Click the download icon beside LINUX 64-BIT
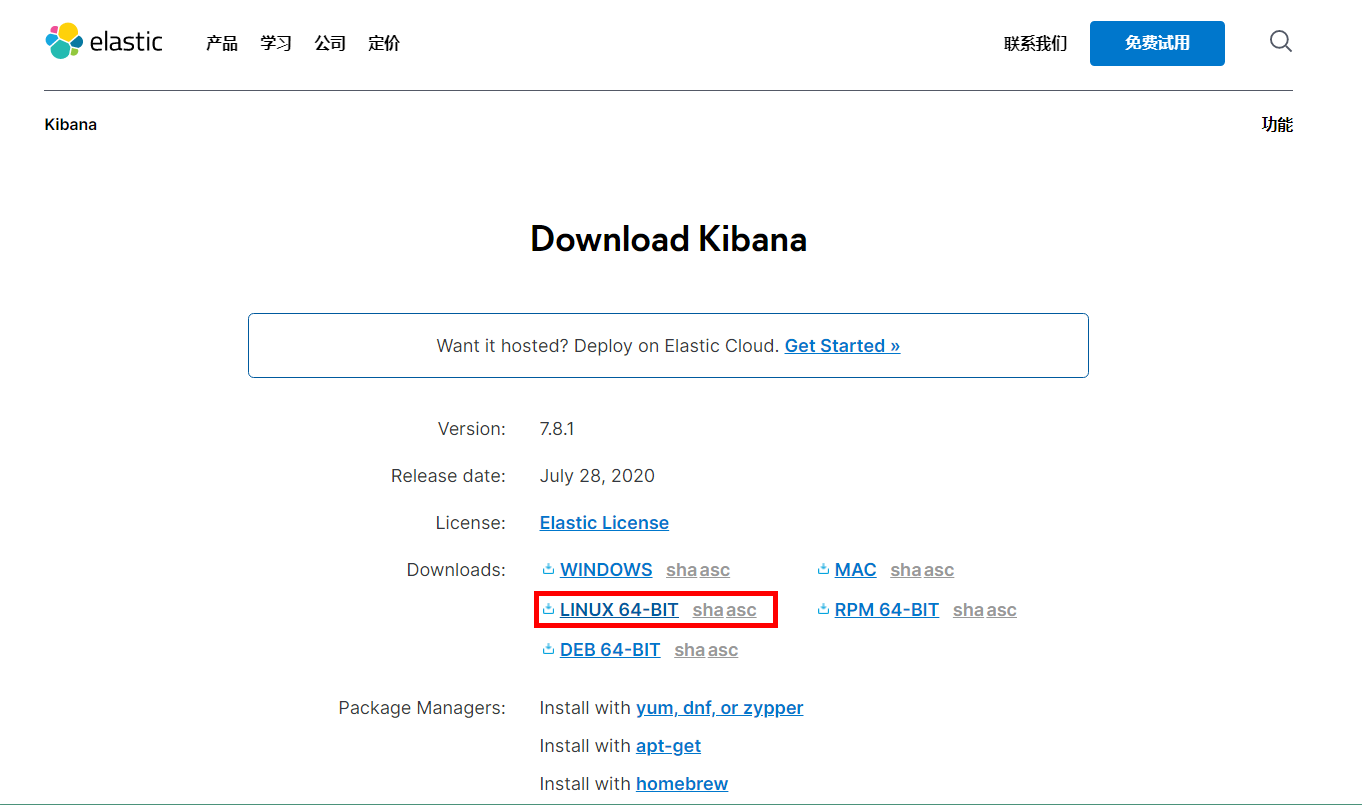 point(548,609)
